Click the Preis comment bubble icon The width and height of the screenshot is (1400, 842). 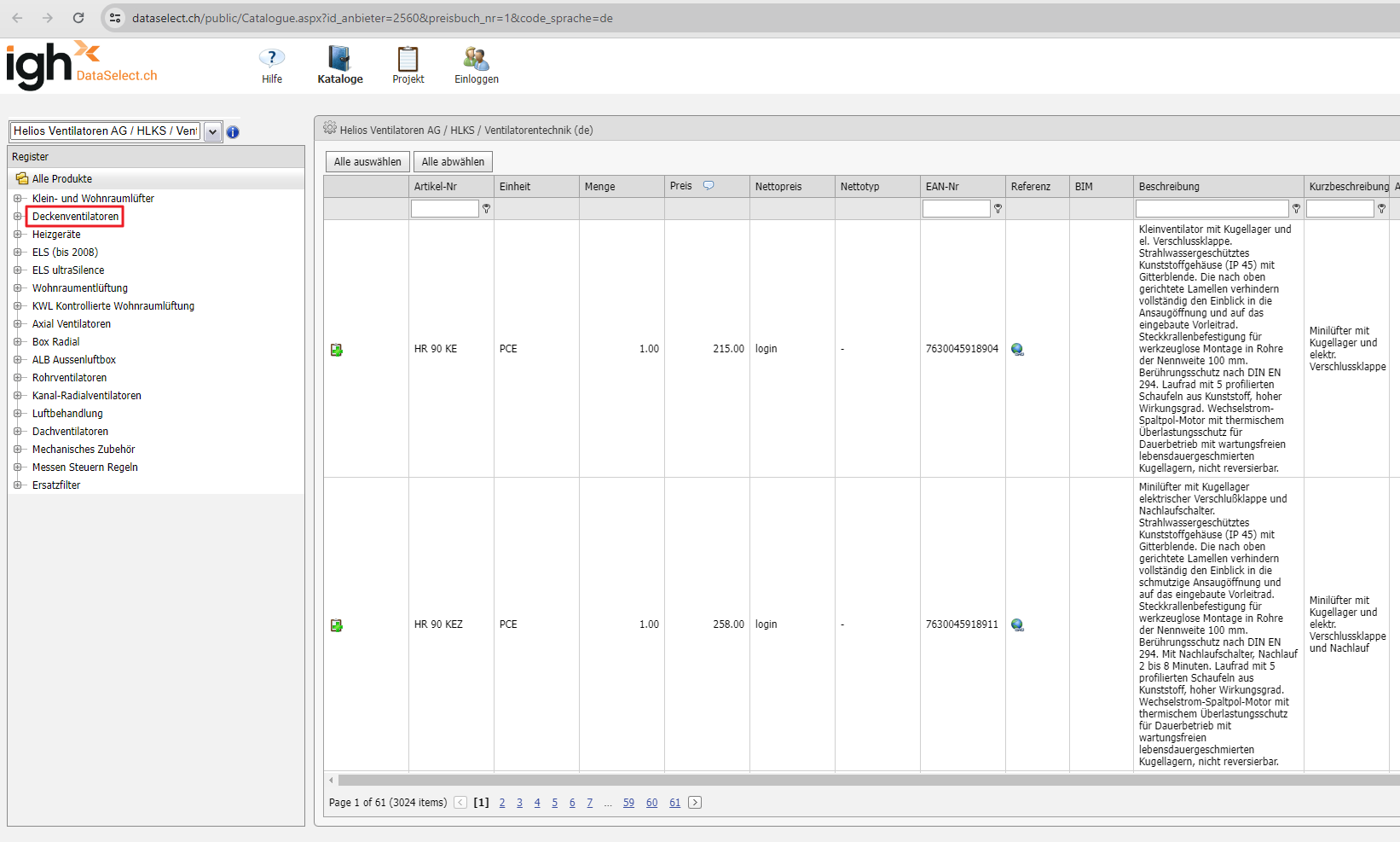coord(709,185)
